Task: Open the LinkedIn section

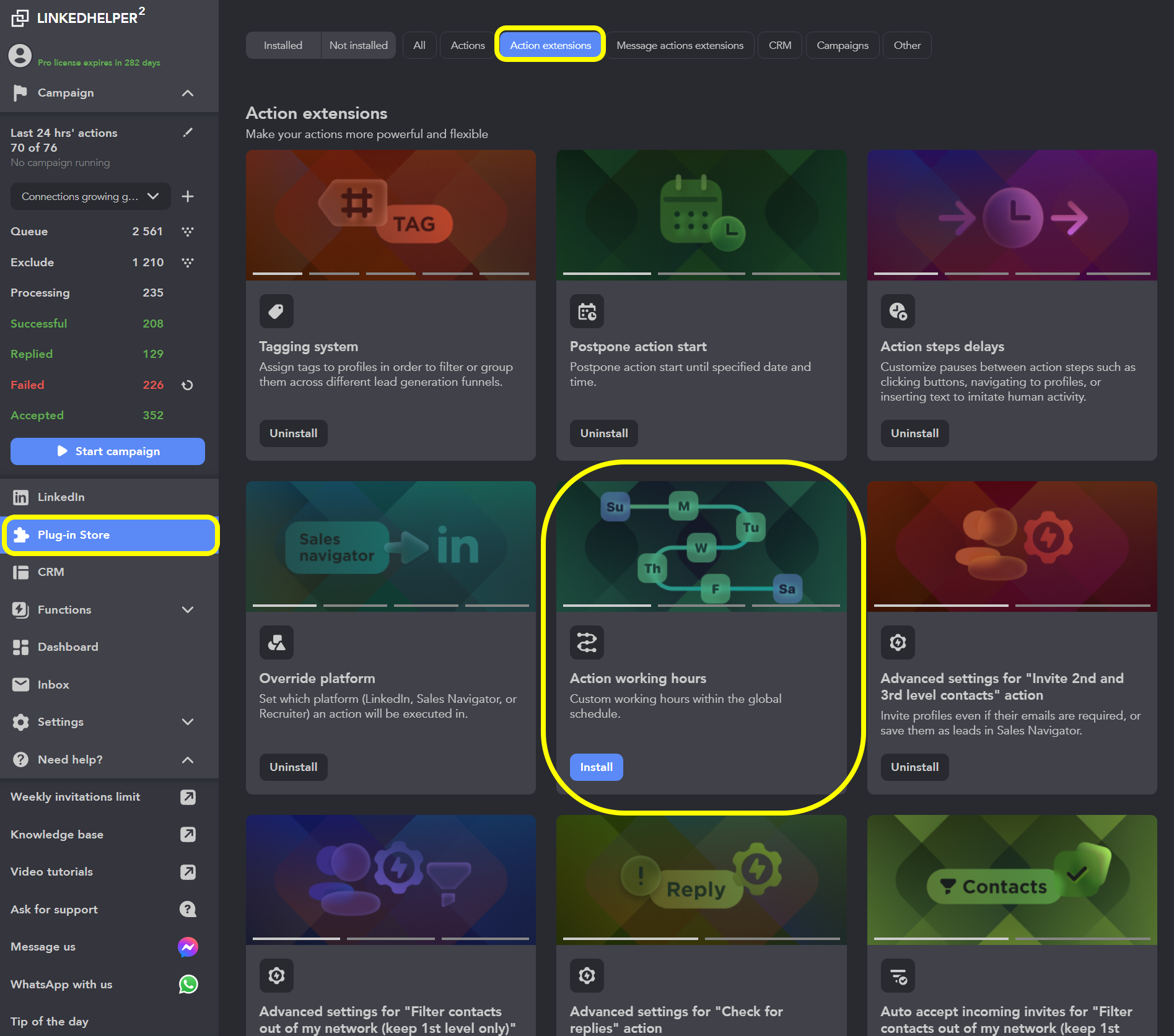Action: pyautogui.click(x=109, y=497)
